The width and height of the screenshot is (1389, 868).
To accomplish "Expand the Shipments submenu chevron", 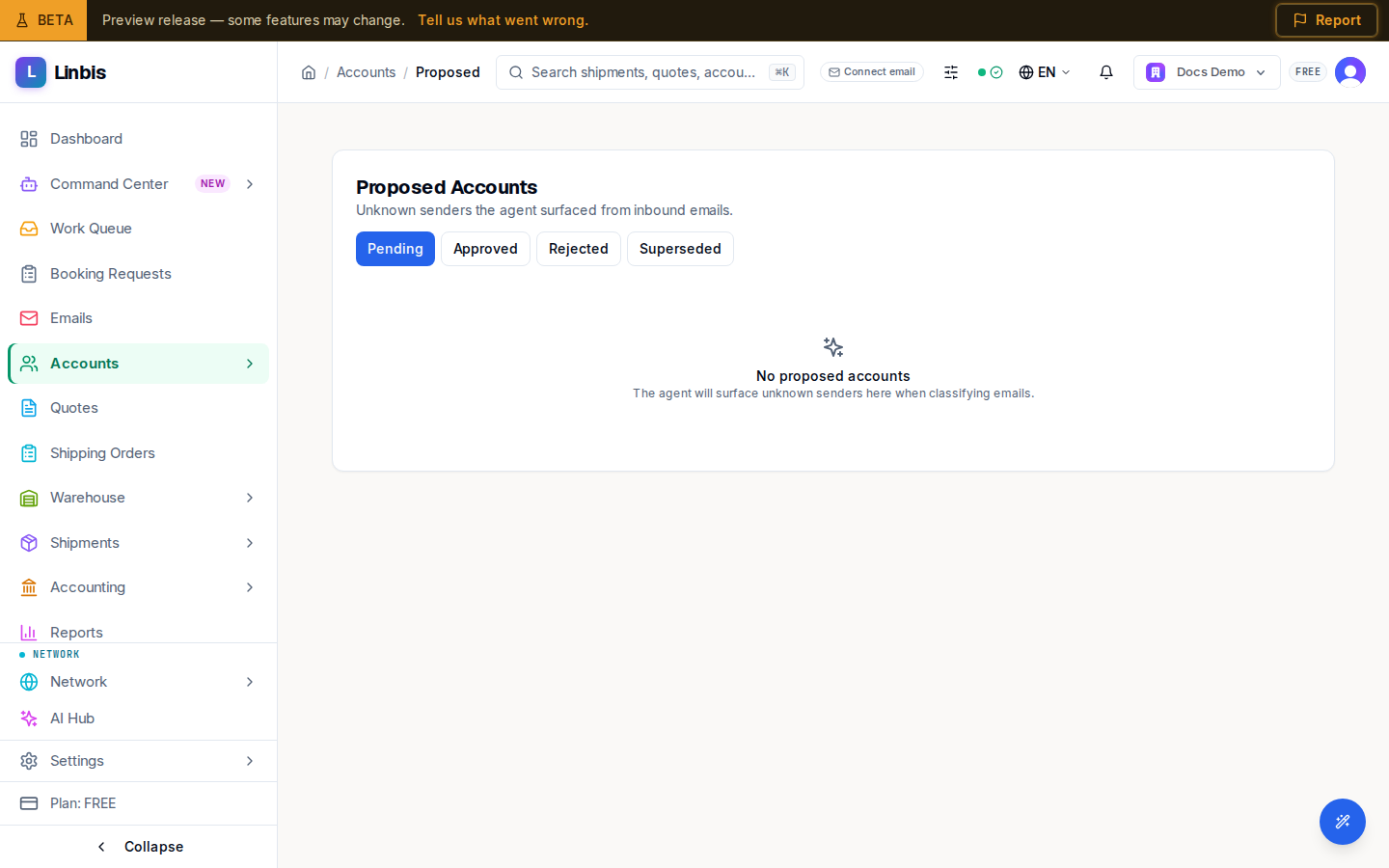I will pos(250,543).
